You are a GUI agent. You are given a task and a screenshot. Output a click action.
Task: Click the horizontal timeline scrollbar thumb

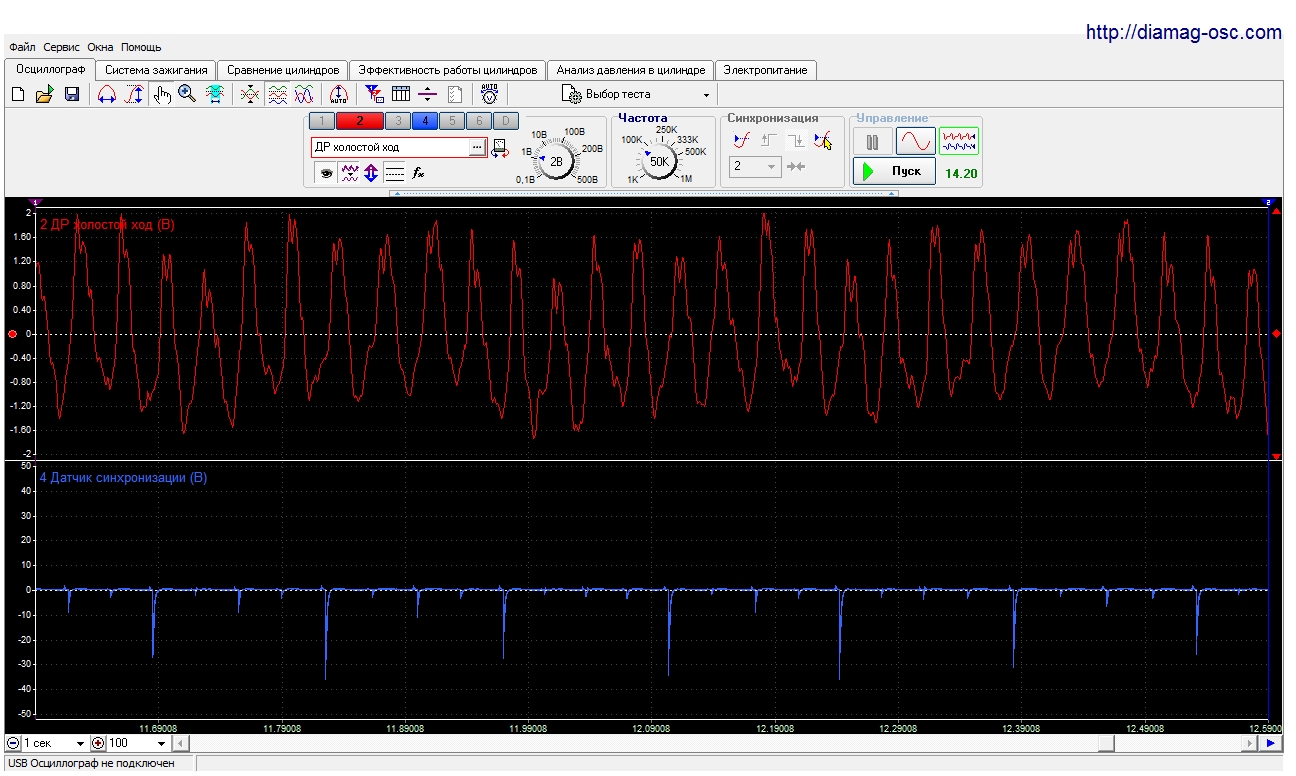click(x=1104, y=743)
